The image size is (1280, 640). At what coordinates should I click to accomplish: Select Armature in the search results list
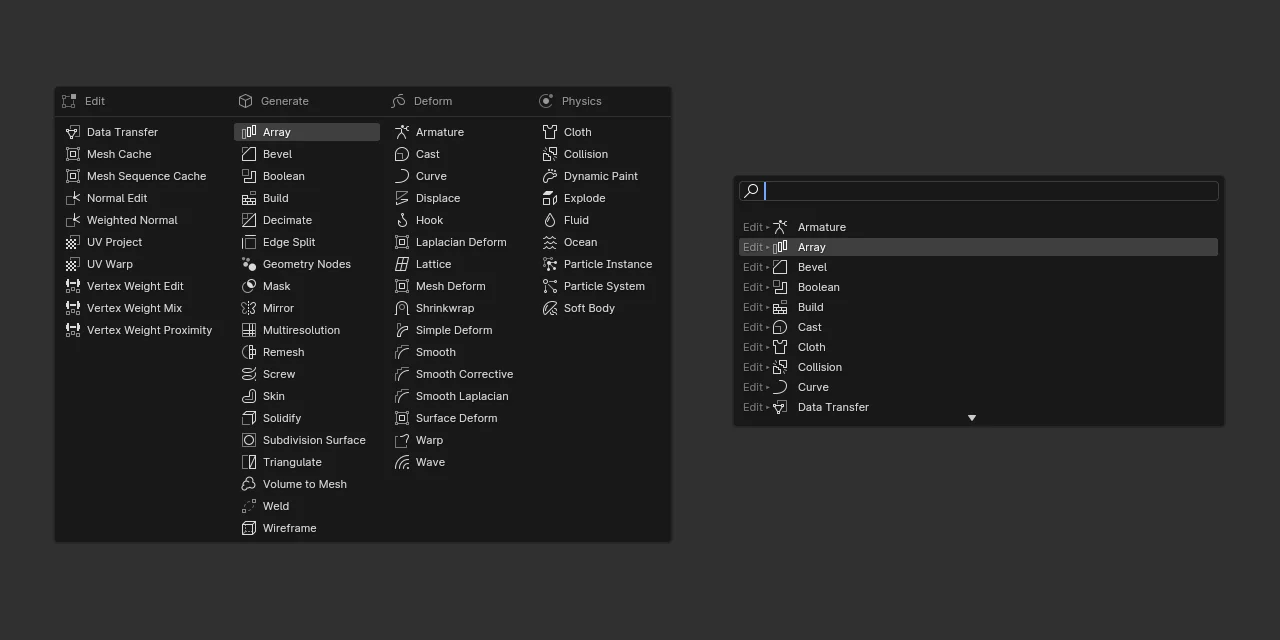coord(821,227)
